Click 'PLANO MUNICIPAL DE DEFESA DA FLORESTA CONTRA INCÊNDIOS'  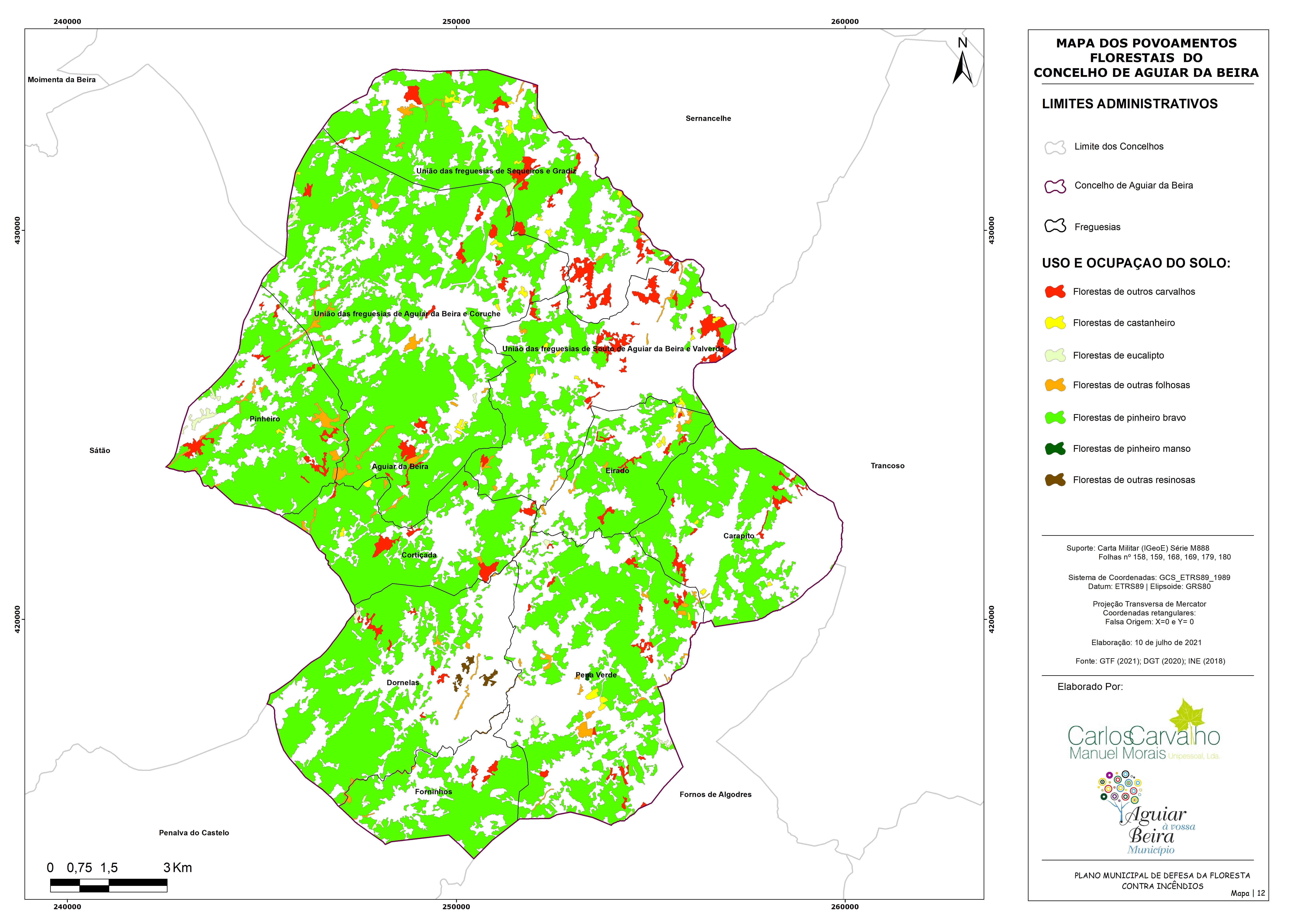[x=1162, y=881]
